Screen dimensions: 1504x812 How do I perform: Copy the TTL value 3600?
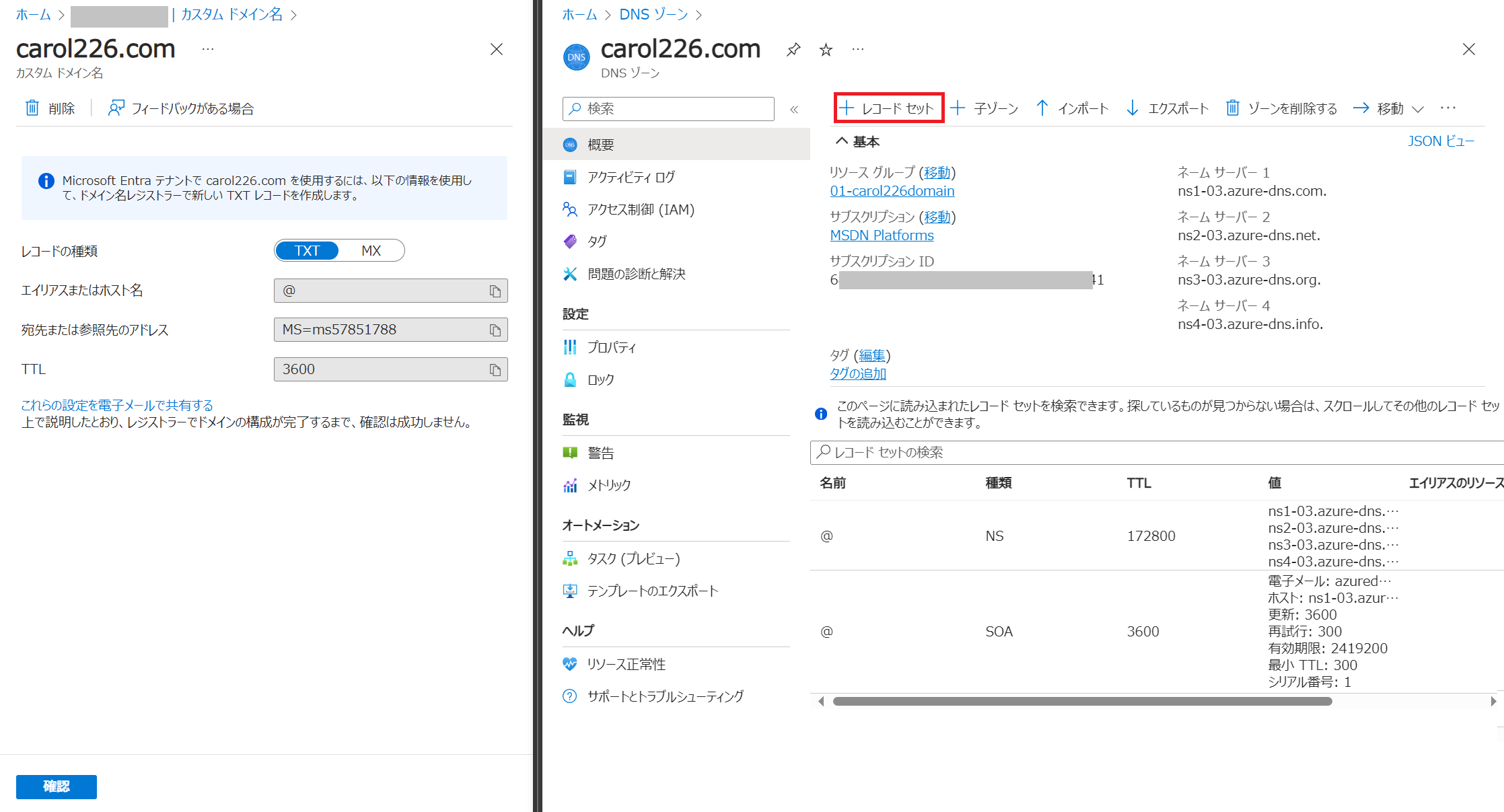(x=495, y=370)
